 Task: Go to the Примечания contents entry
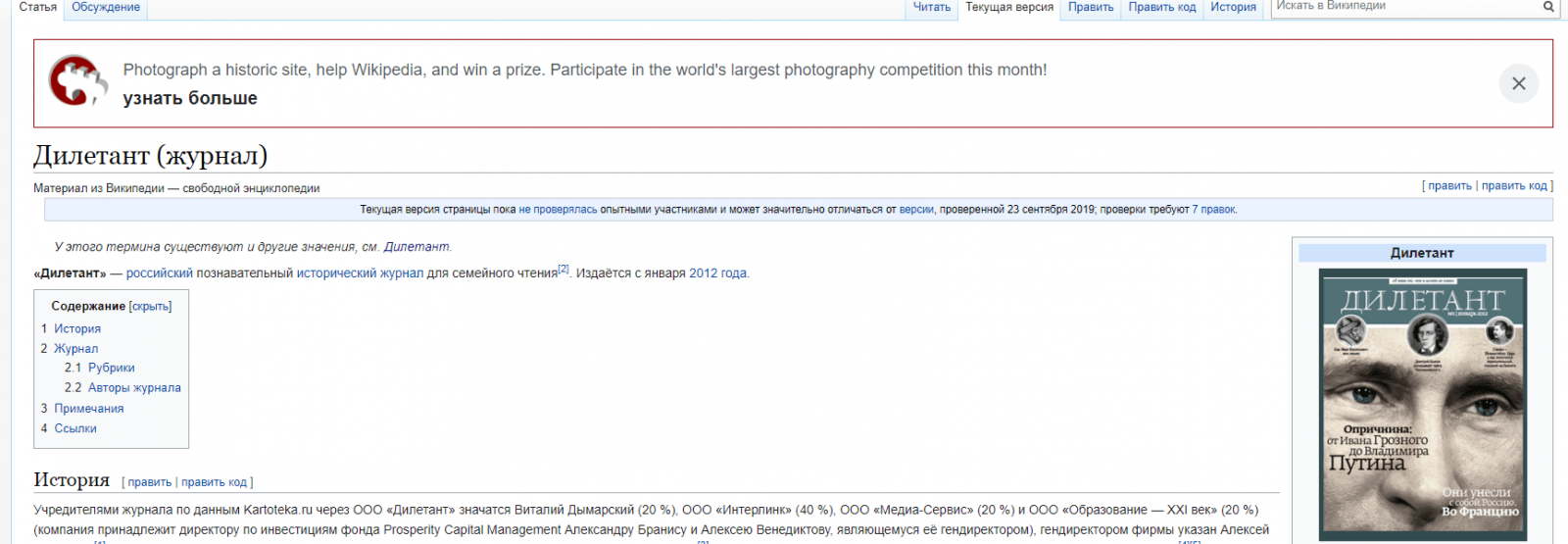tap(89, 408)
